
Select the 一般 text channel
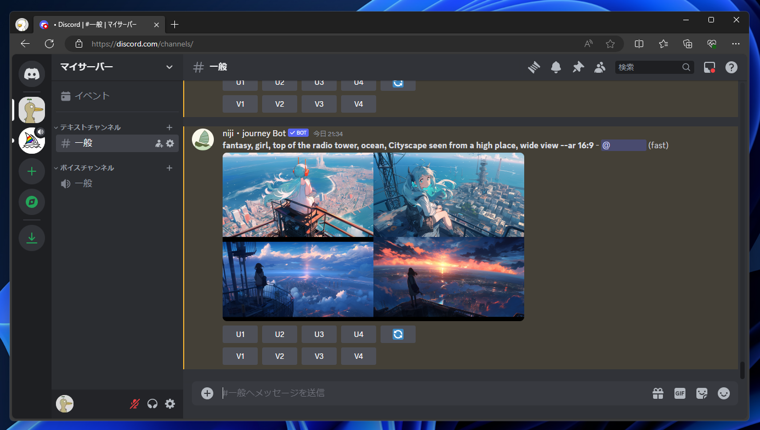117,143
